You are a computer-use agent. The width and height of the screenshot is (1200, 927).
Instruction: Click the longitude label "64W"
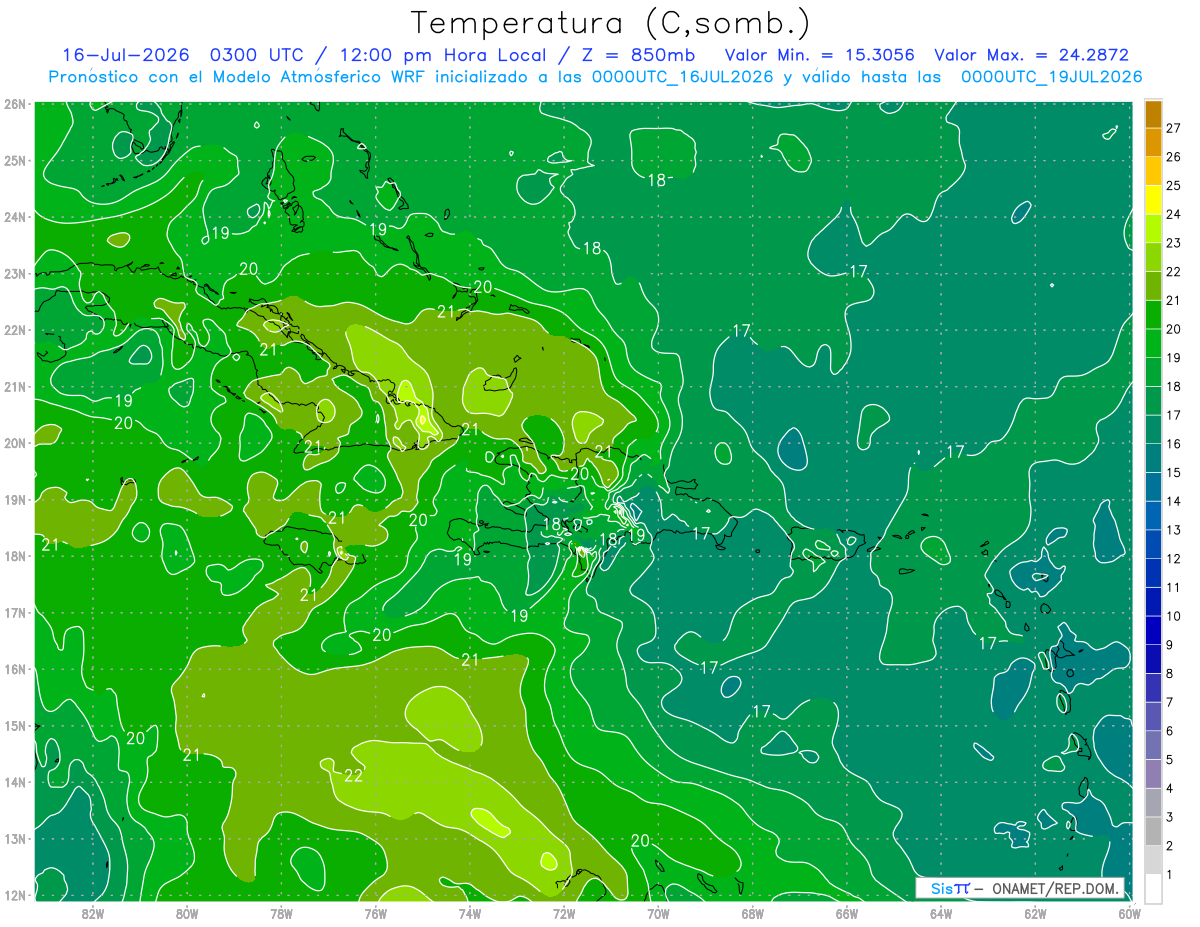point(941,913)
